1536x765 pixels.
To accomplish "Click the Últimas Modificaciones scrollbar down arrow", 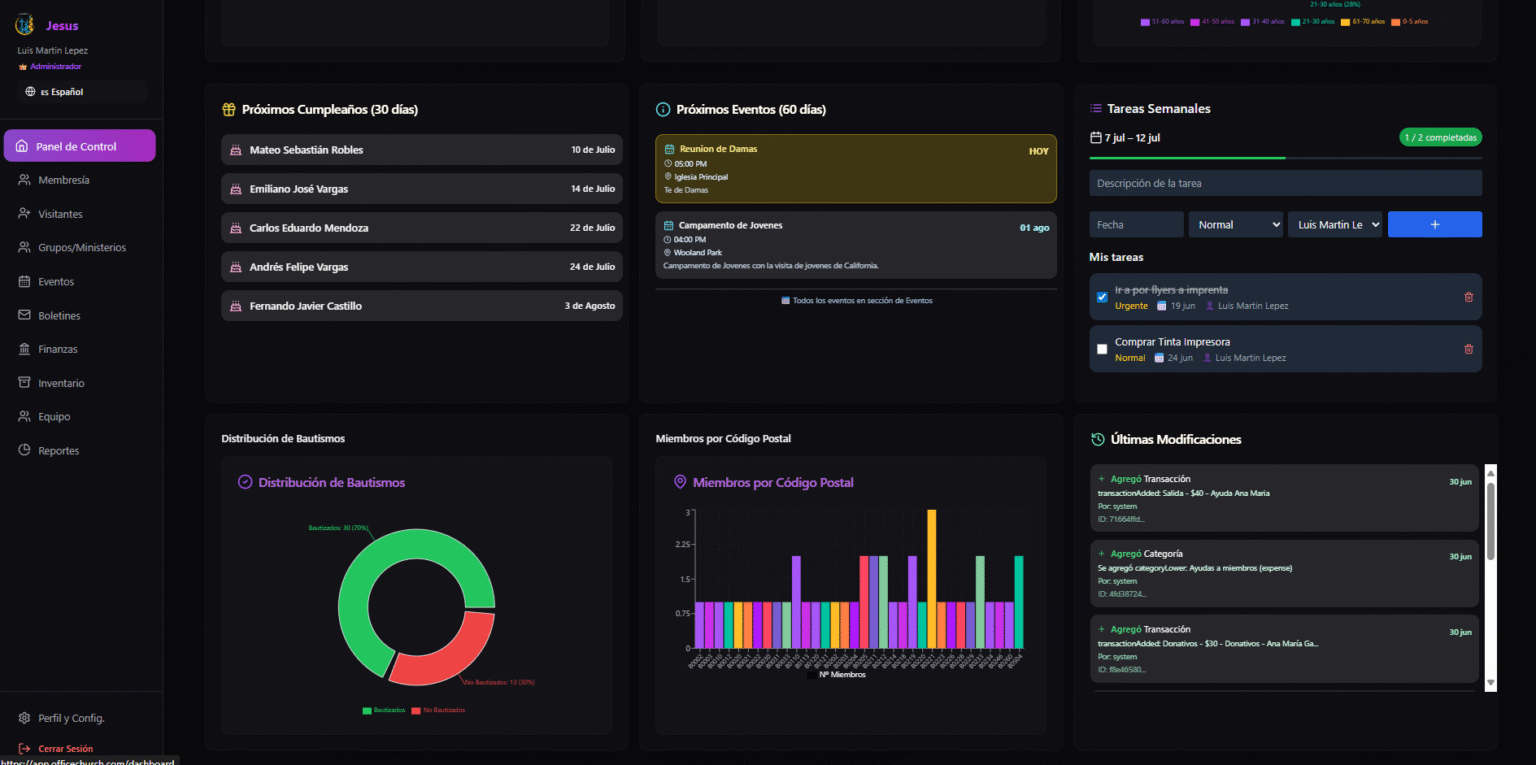I will pos(1490,682).
